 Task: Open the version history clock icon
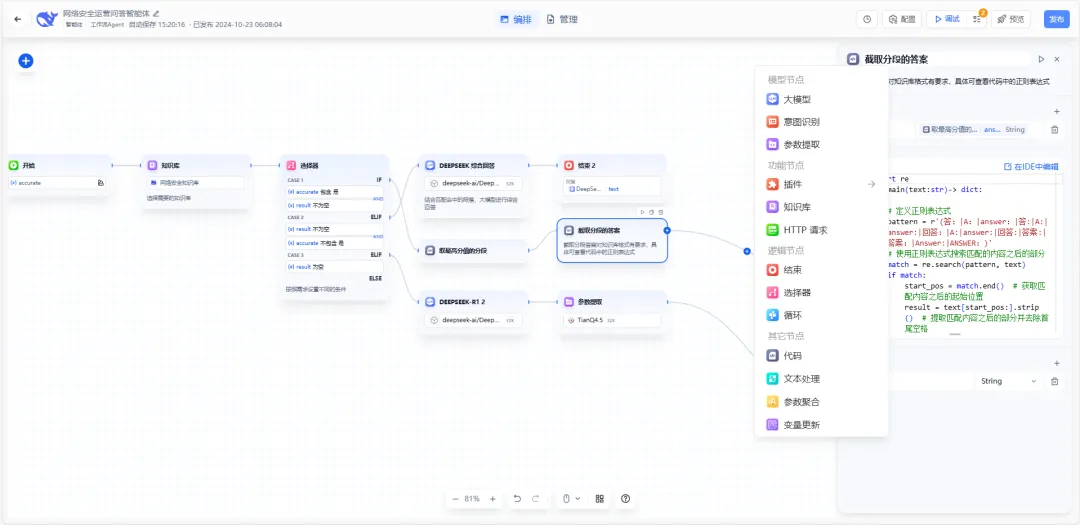pyautogui.click(x=866, y=19)
